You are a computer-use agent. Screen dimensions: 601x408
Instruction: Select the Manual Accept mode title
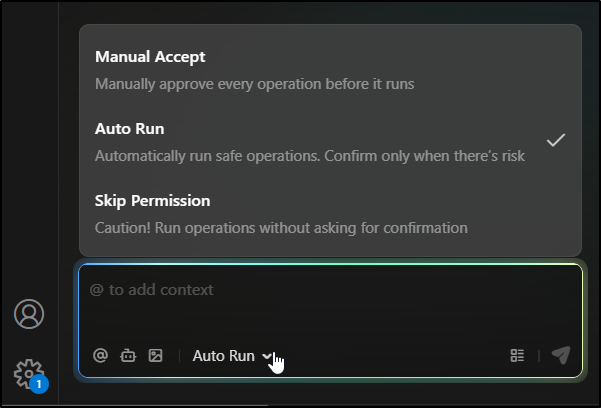(150, 57)
